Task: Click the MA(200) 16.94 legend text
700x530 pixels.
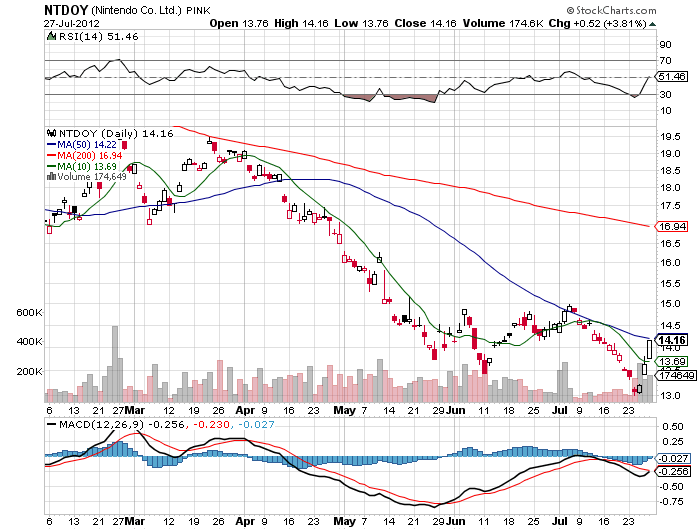Action: [x=90, y=155]
